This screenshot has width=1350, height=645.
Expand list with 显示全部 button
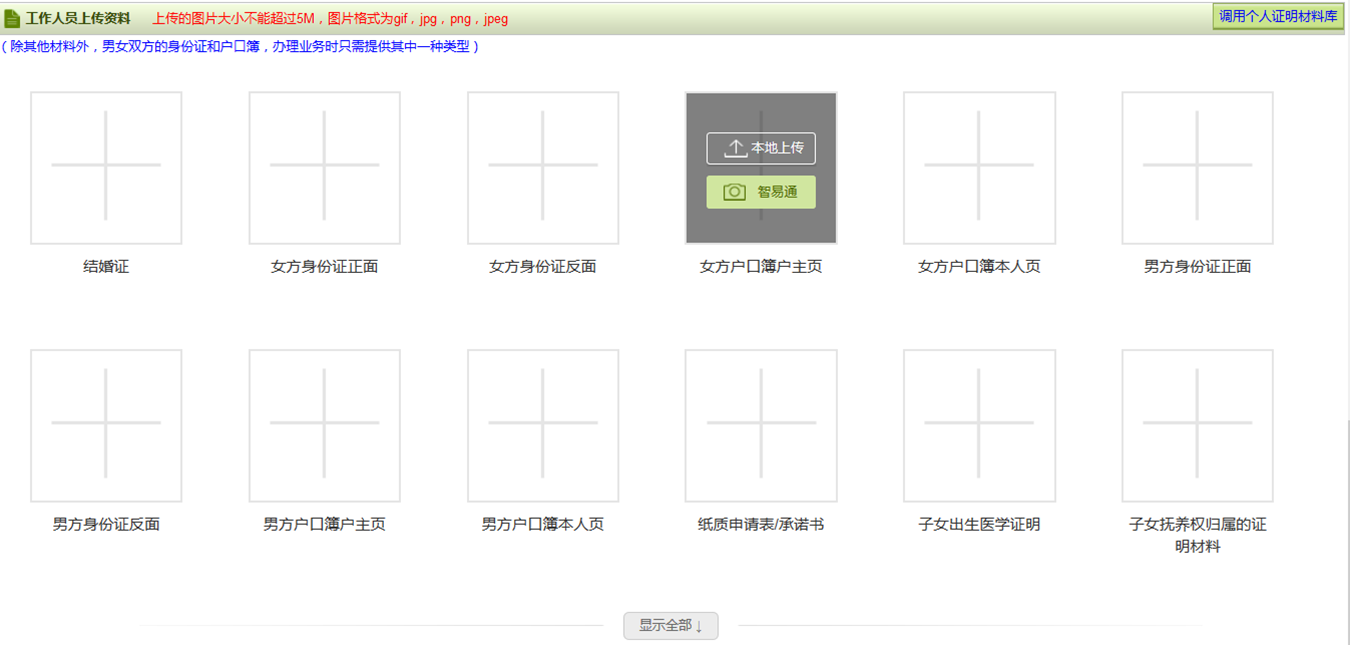670,626
